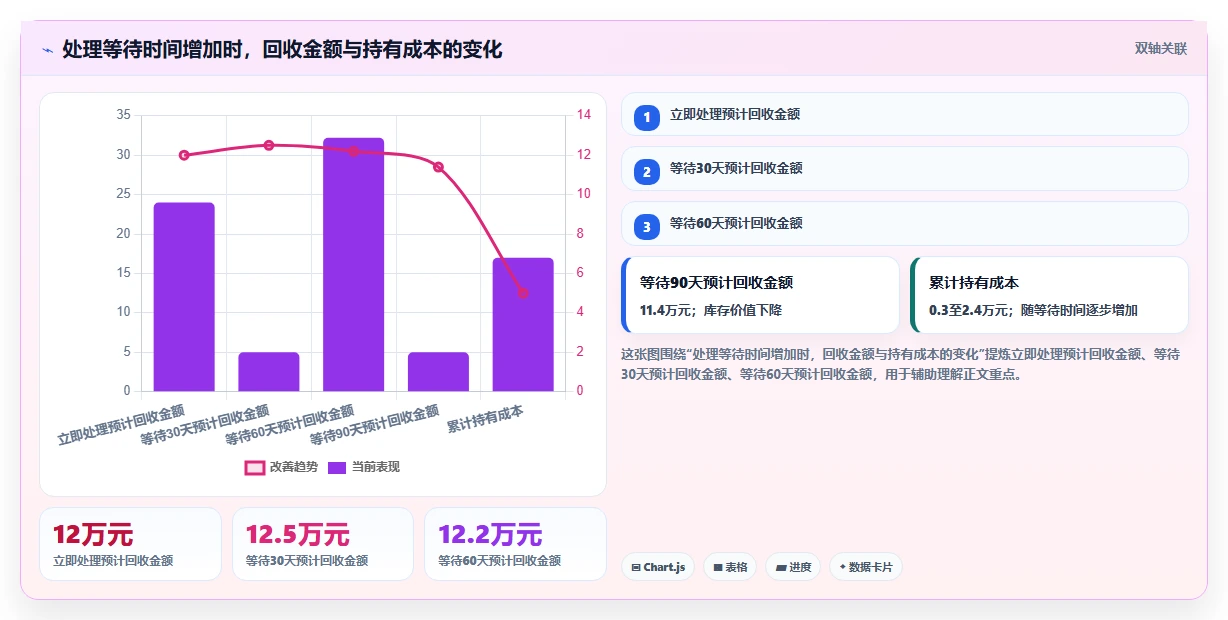Click the number 3 badge
Viewport: 1228px width, 620px height.
pyautogui.click(x=647, y=227)
